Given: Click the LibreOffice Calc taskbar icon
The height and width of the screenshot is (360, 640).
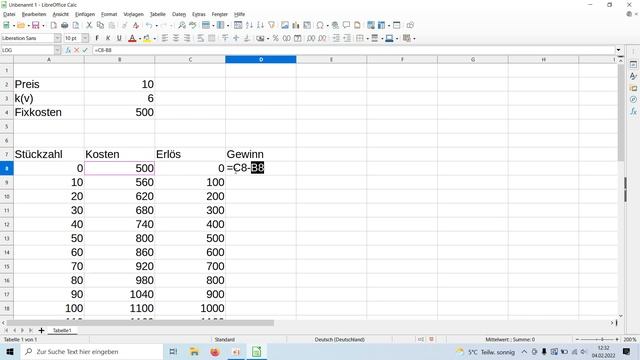Looking at the screenshot, I should coord(256,351).
